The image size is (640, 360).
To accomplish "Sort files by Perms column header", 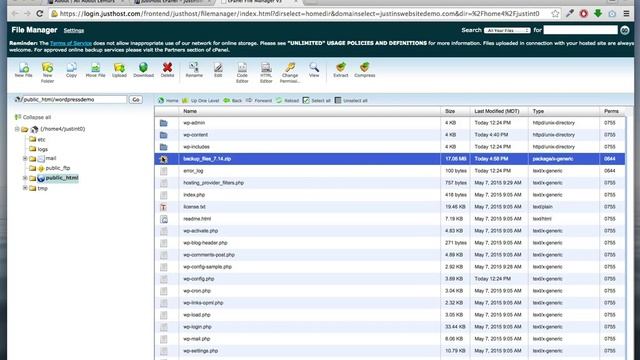I will click(x=611, y=111).
